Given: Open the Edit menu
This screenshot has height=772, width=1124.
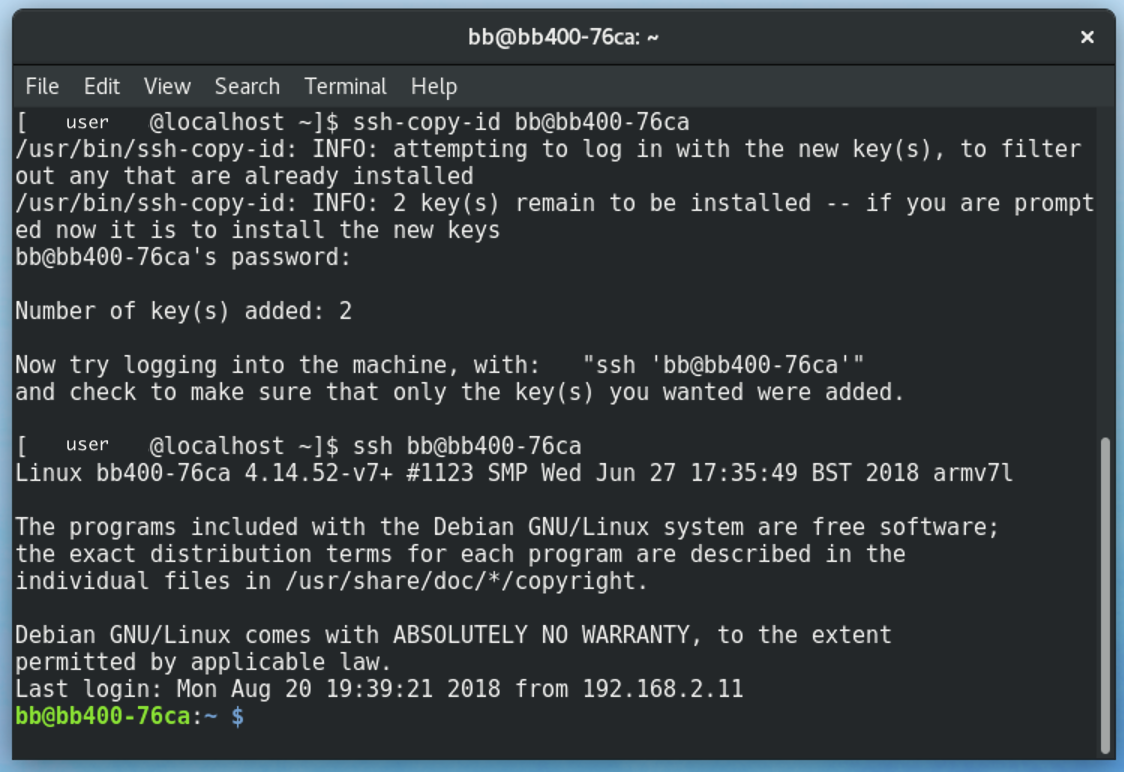Looking at the screenshot, I should coord(101,86).
